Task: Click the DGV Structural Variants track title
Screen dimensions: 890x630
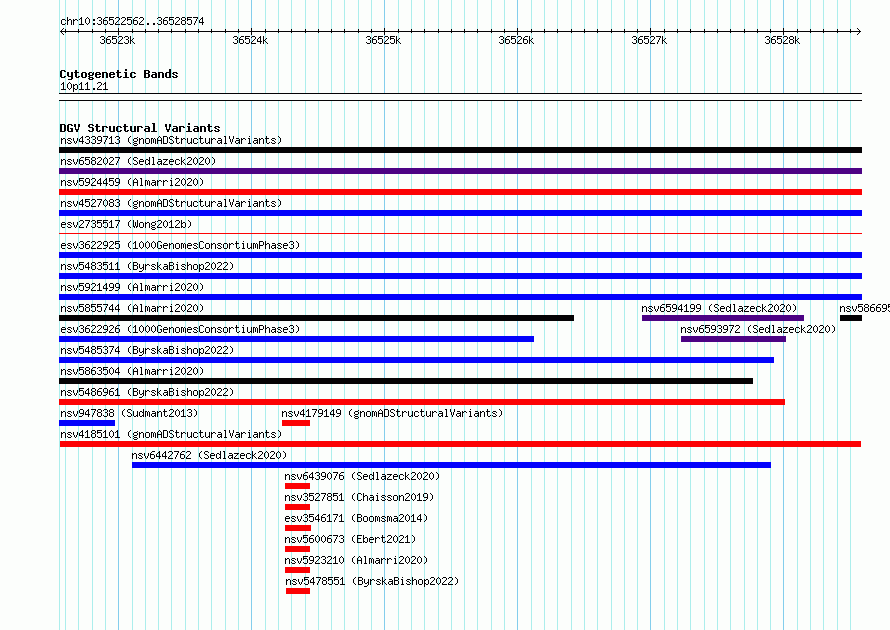Action: (x=140, y=128)
